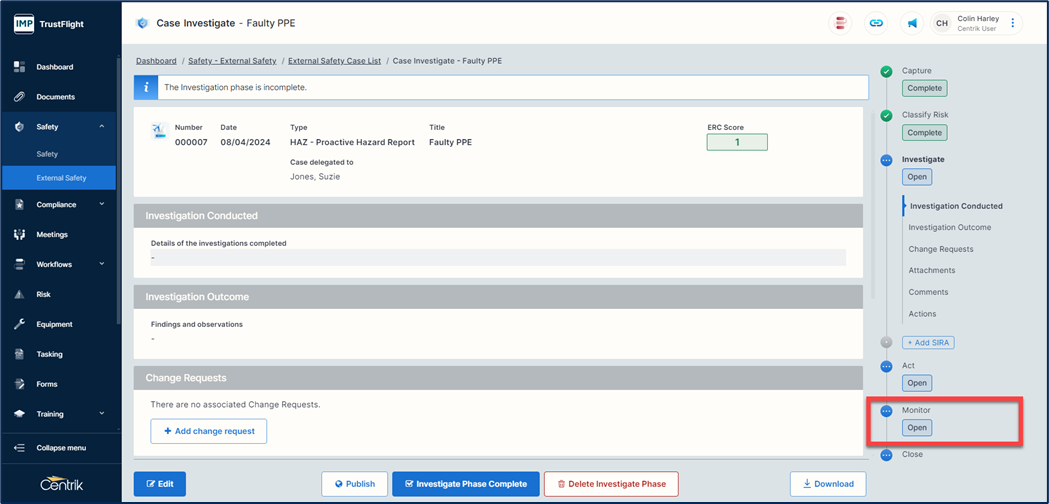Image resolution: width=1049 pixels, height=504 pixels.
Task: Expand the Workflows sidebar menu
Action: pos(101,264)
